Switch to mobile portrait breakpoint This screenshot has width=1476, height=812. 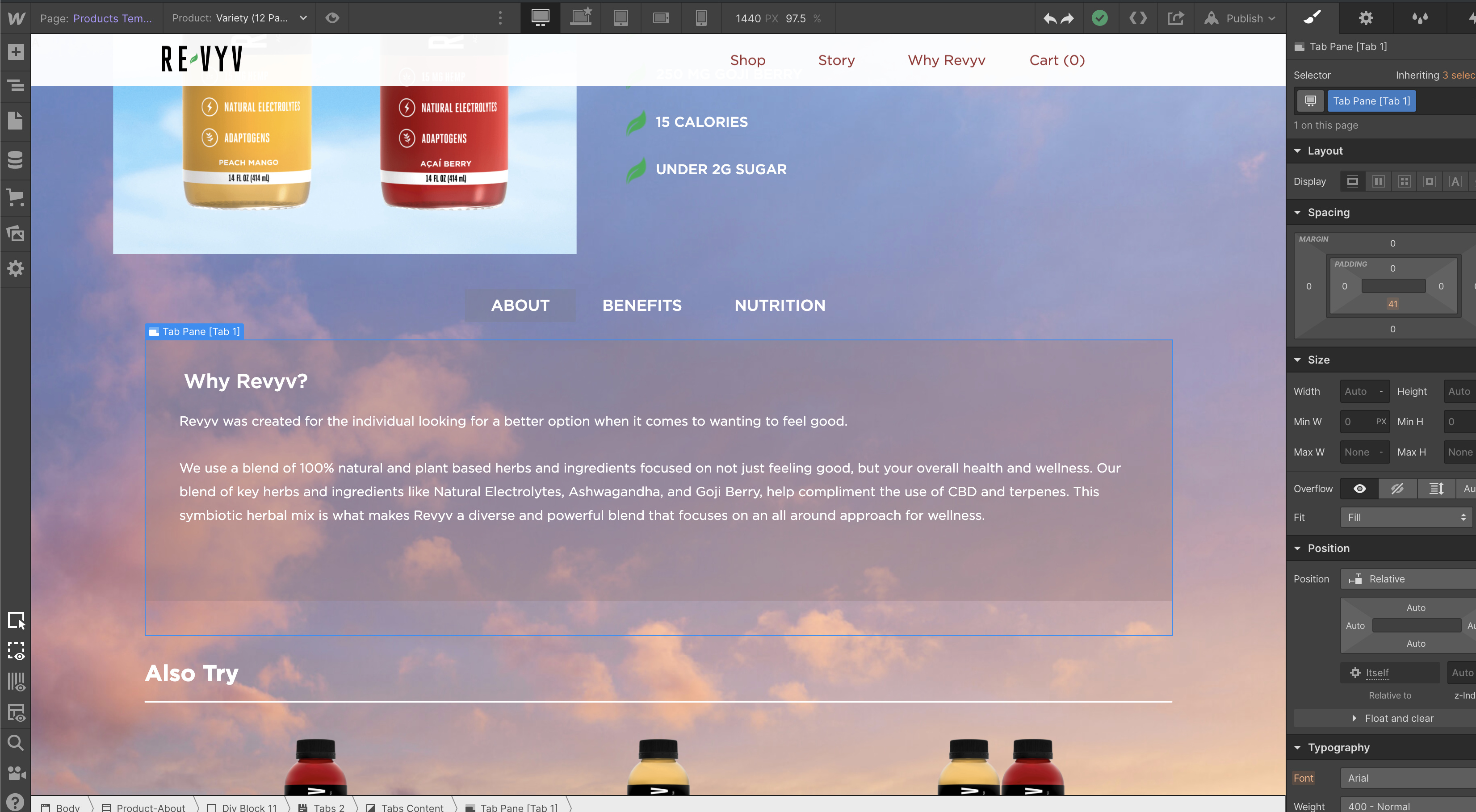click(701, 18)
